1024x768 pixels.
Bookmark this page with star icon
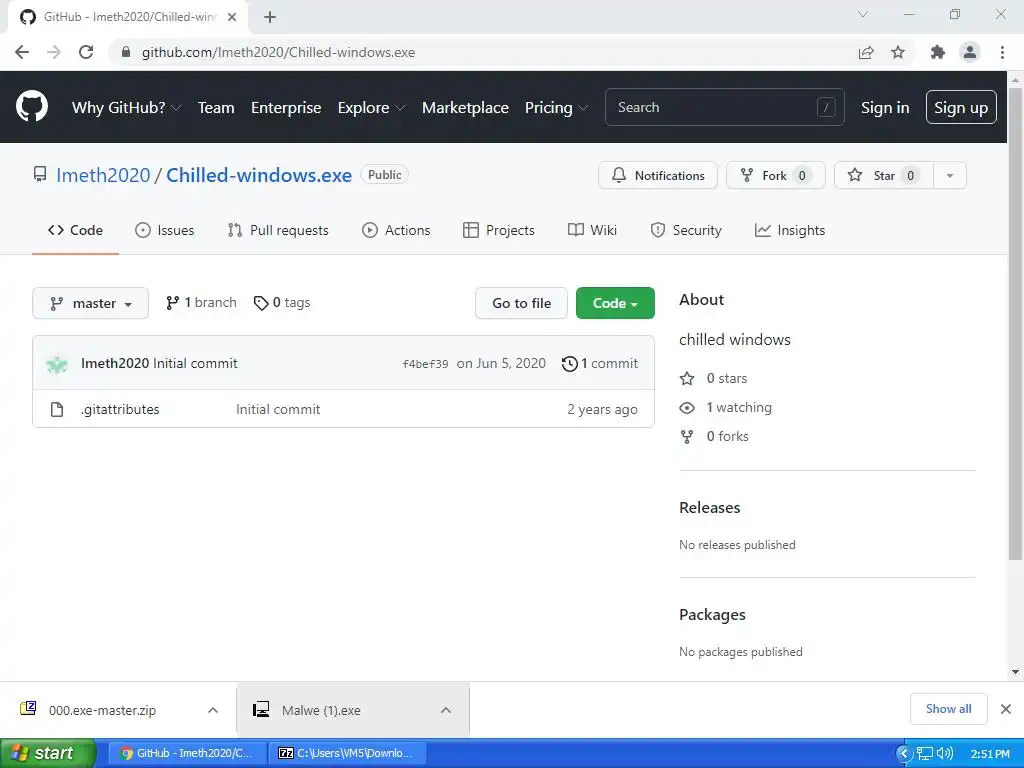(x=898, y=52)
